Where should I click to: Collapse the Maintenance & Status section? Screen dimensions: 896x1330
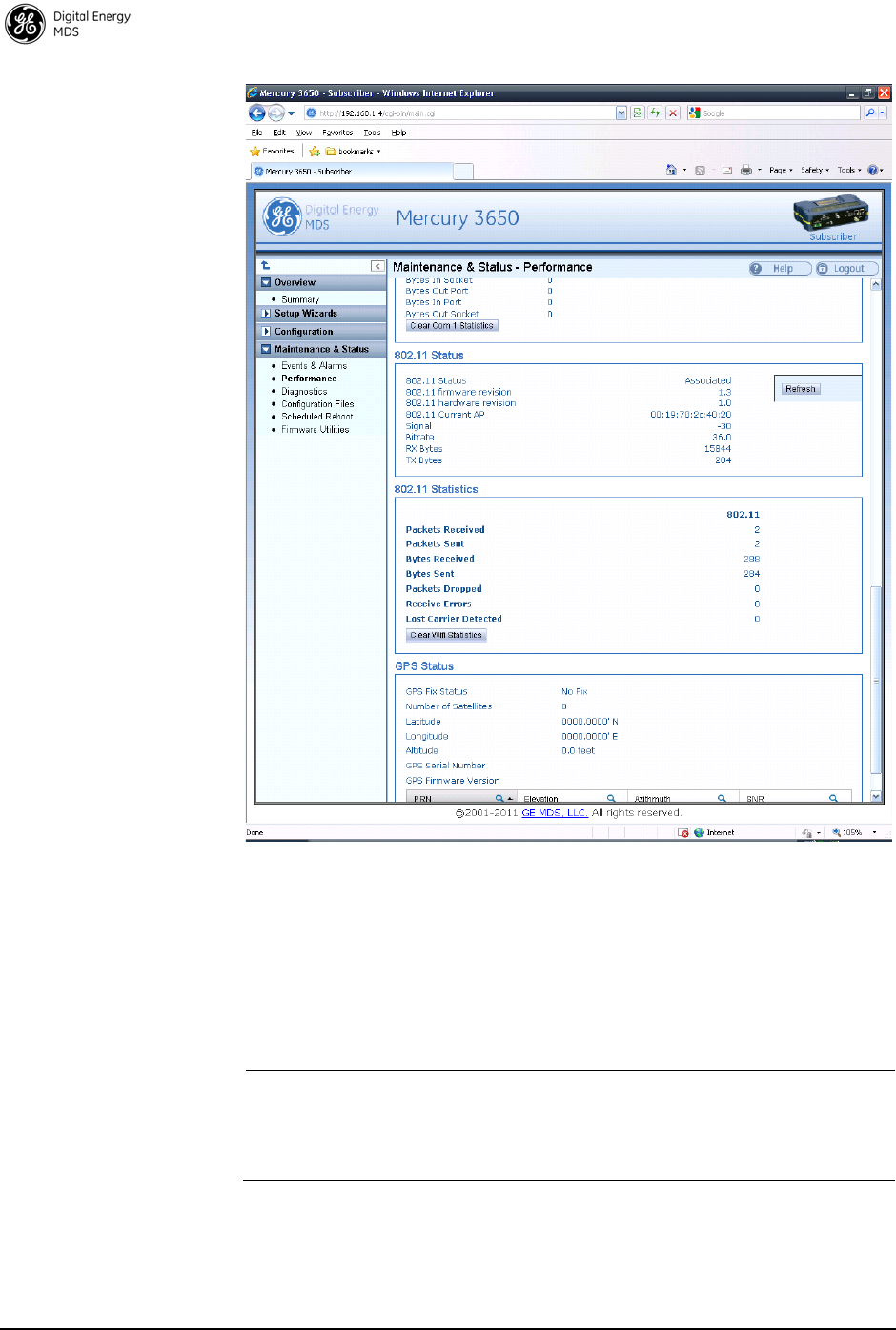coord(266,349)
